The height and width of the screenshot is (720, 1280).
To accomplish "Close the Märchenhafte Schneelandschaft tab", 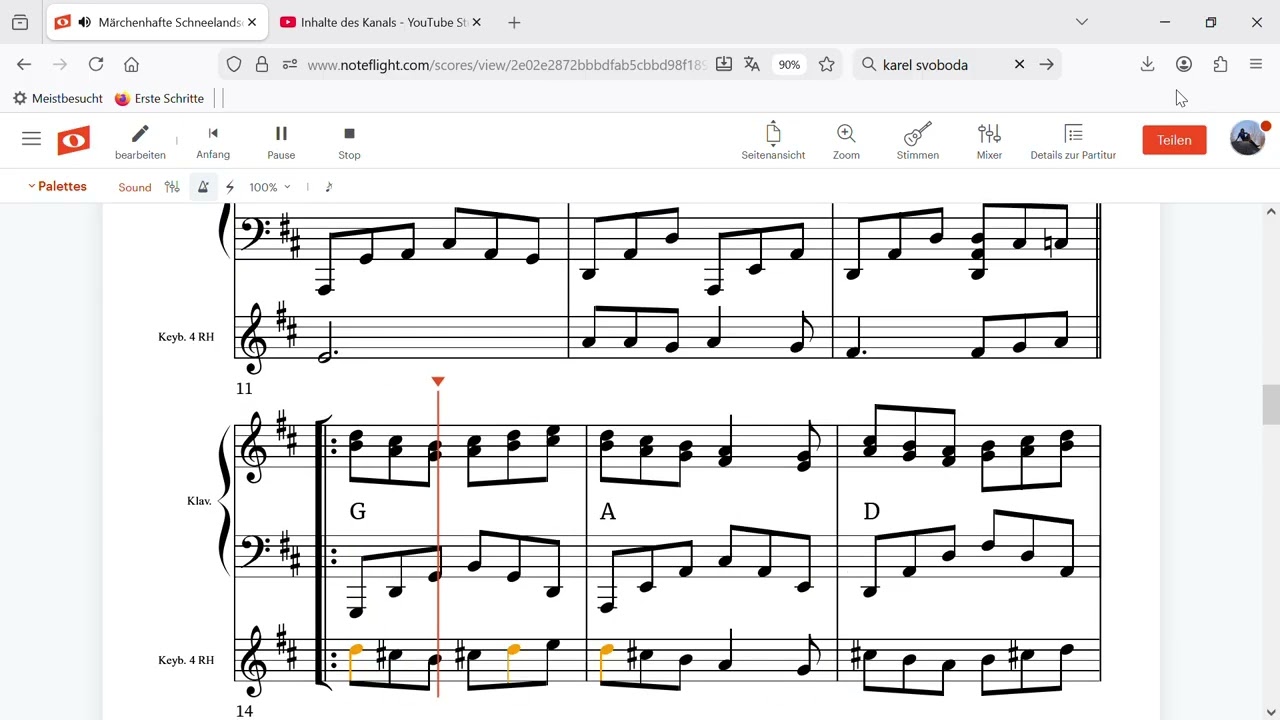I will [x=251, y=22].
